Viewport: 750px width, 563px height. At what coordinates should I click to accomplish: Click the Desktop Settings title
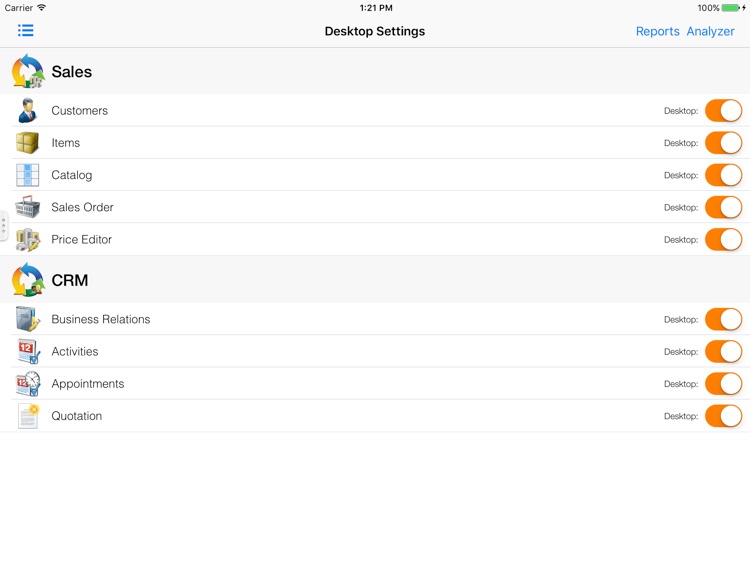(375, 31)
